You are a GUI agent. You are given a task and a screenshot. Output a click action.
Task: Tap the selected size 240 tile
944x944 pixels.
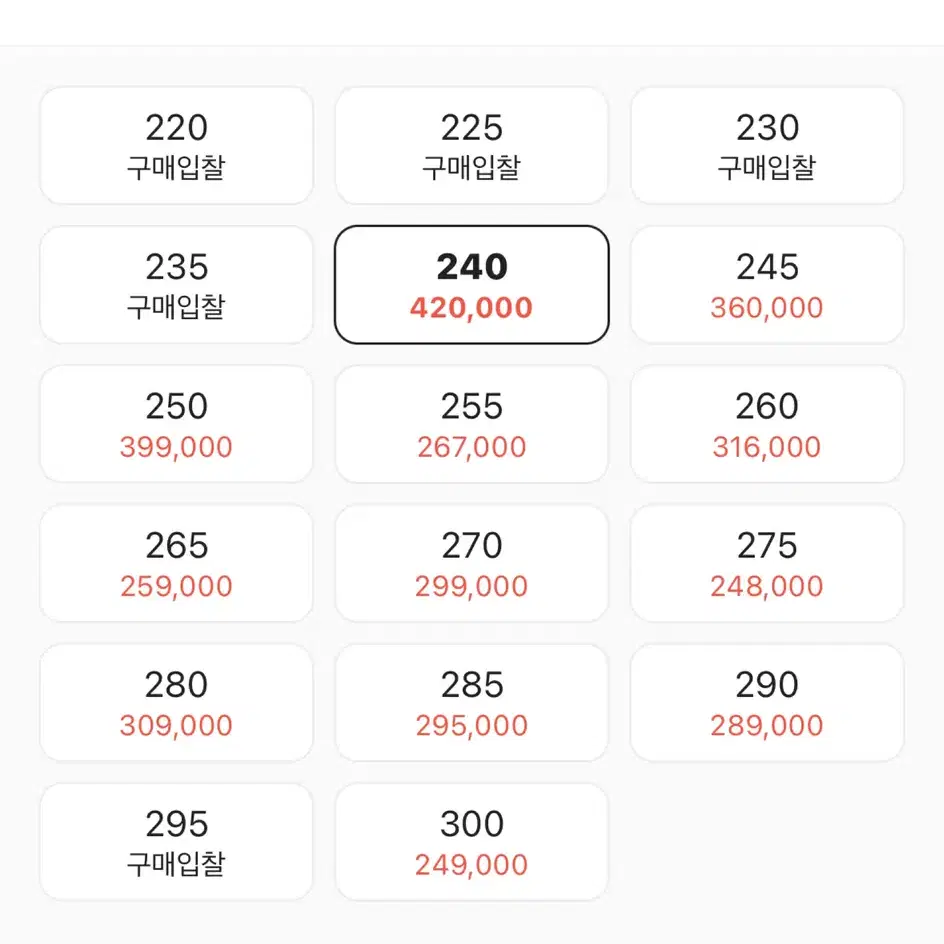tap(471, 285)
